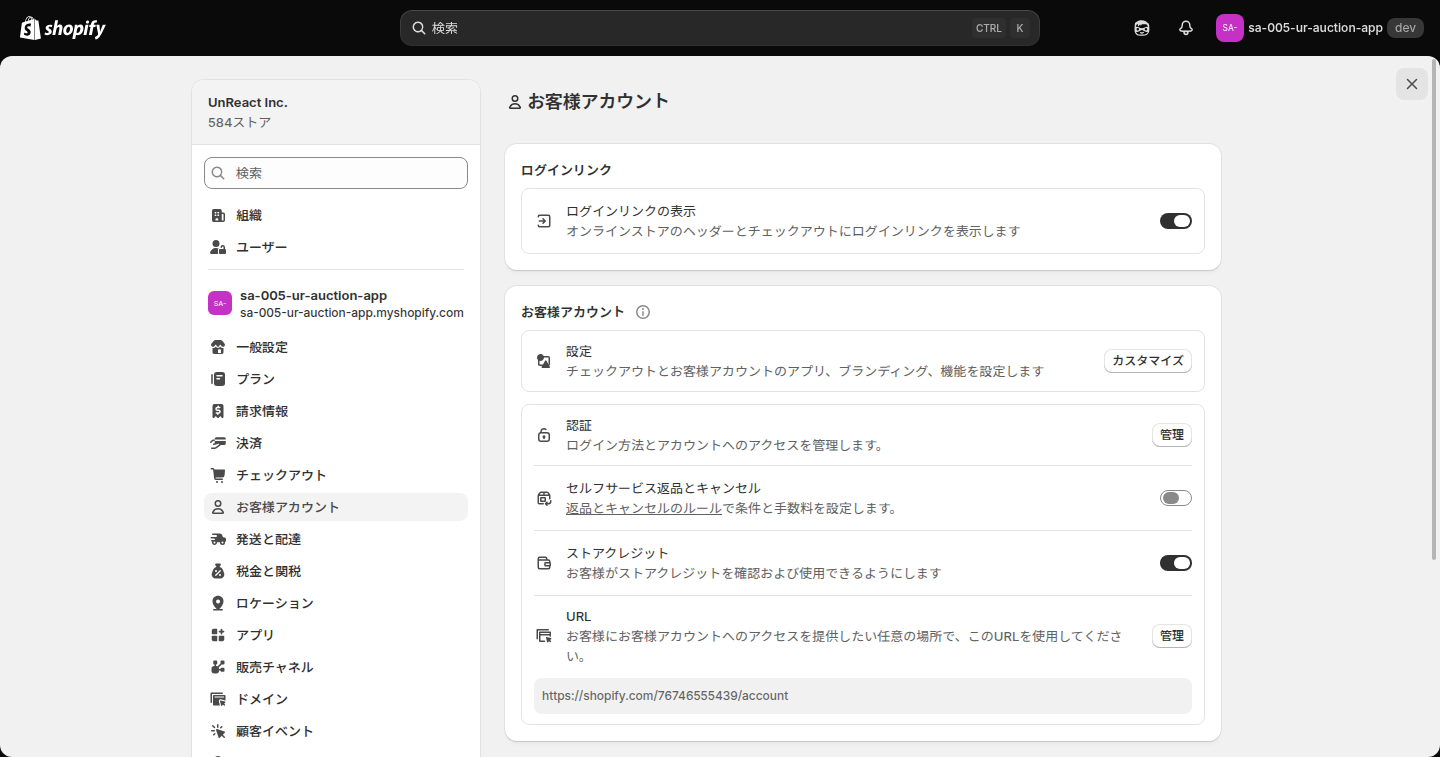
Task: Open the お客様アカウント settings menu item
Action: coord(336,507)
